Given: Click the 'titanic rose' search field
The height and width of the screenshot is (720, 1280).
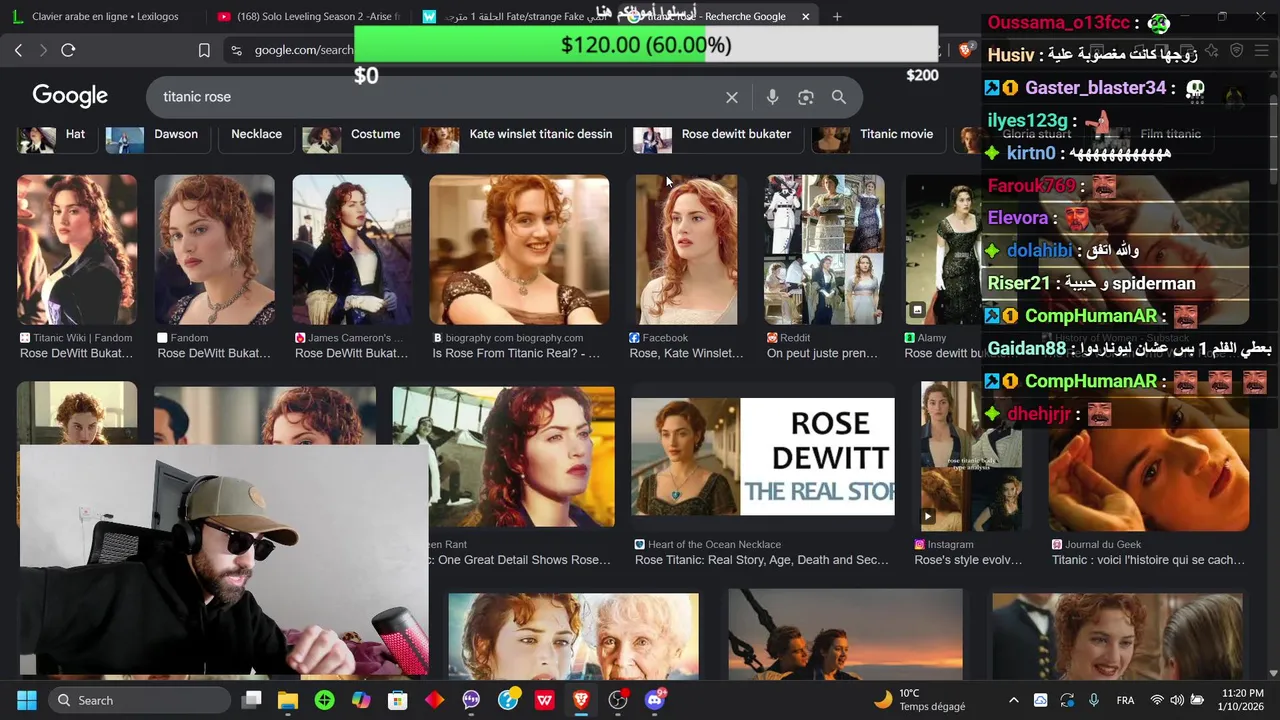Looking at the screenshot, I should (440, 97).
